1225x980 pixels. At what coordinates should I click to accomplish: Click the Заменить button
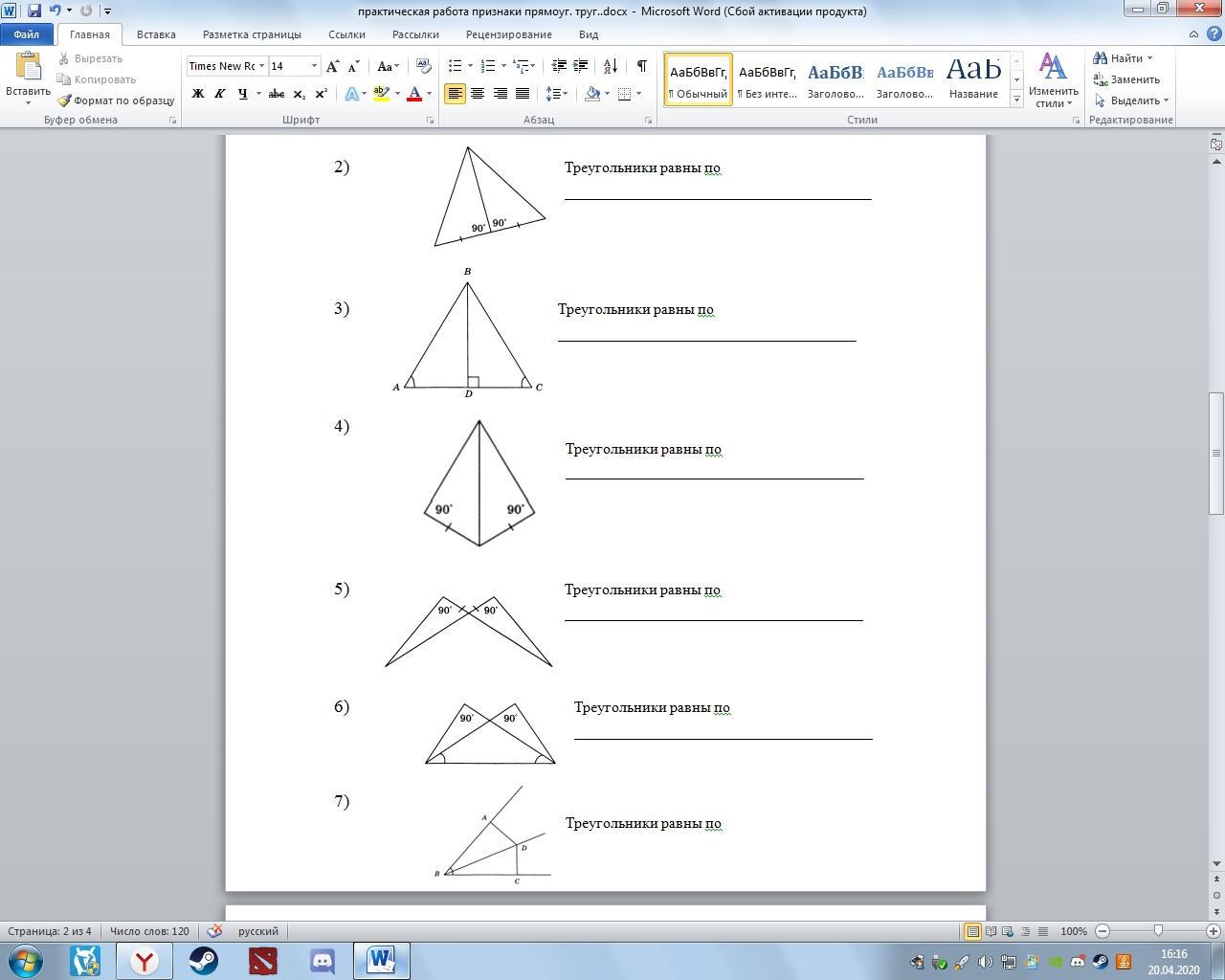point(1126,79)
